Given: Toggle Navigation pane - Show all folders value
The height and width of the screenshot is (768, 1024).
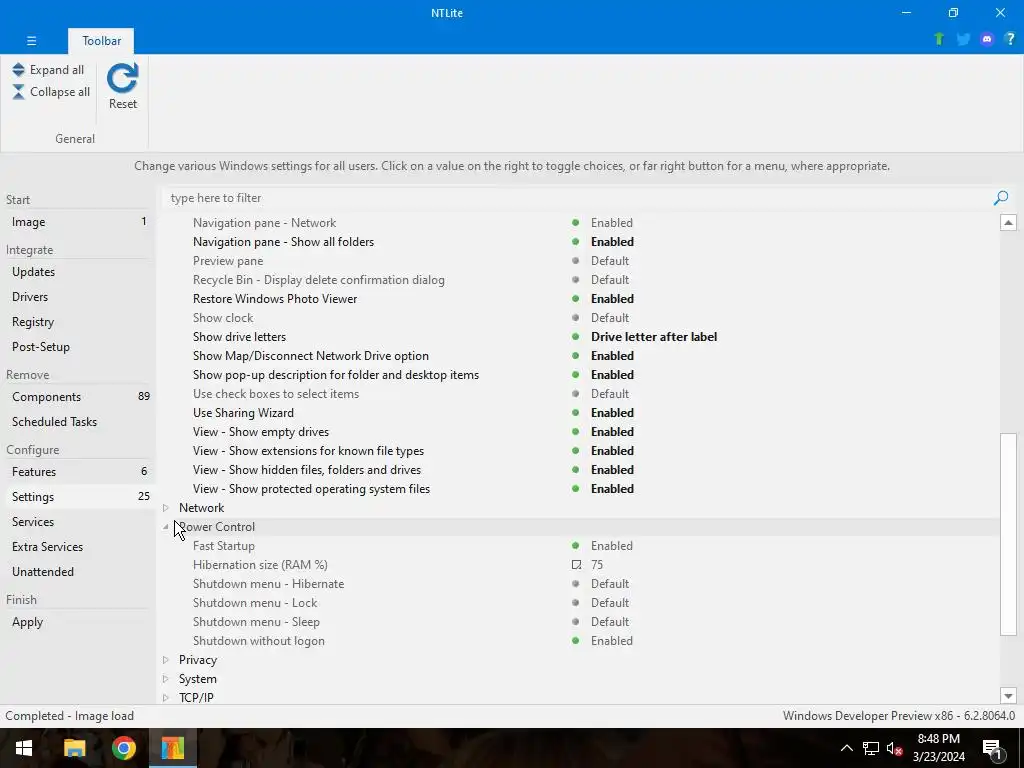Looking at the screenshot, I should point(613,242).
